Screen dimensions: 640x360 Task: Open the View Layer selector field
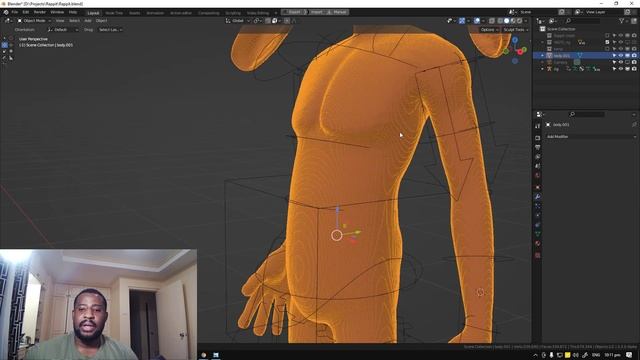pyautogui.click(x=604, y=12)
